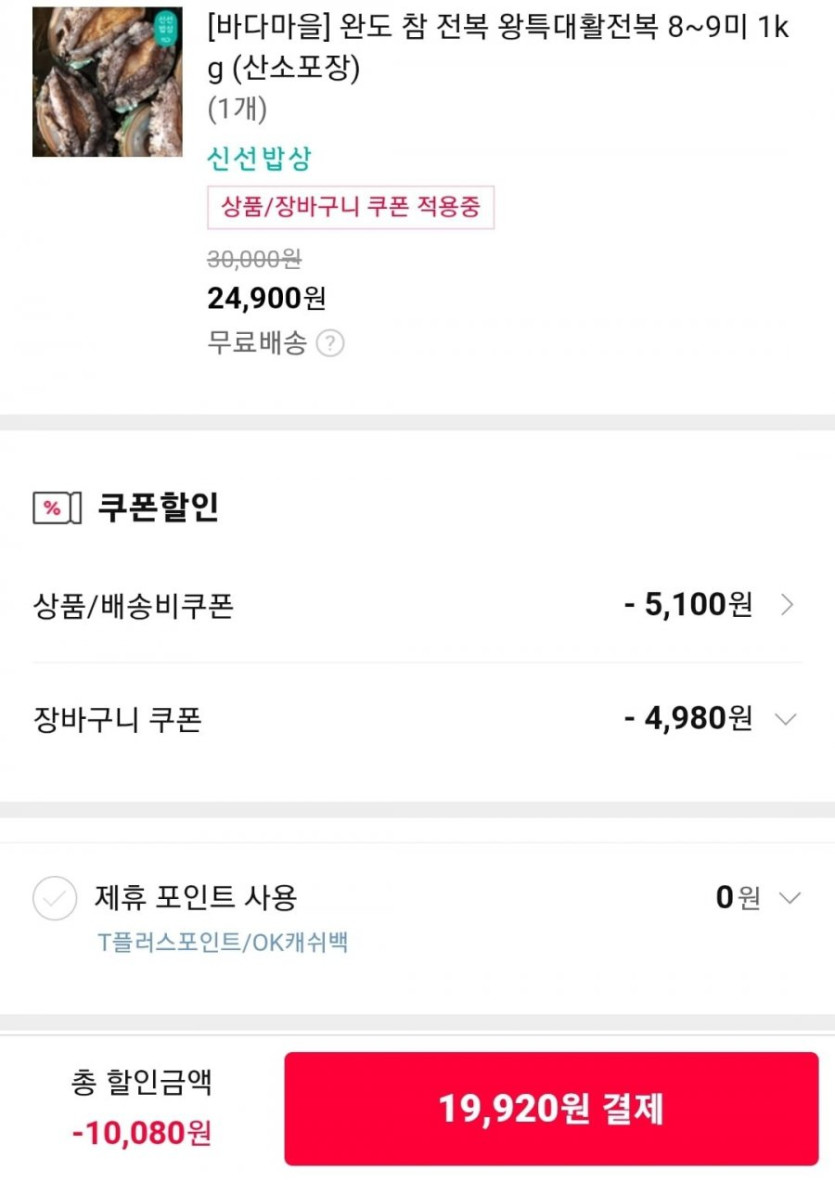Click the 상품/장바구니 쿠폰 적용중 badge
Image resolution: width=835 pixels, height=1182 pixels.
[x=350, y=207]
